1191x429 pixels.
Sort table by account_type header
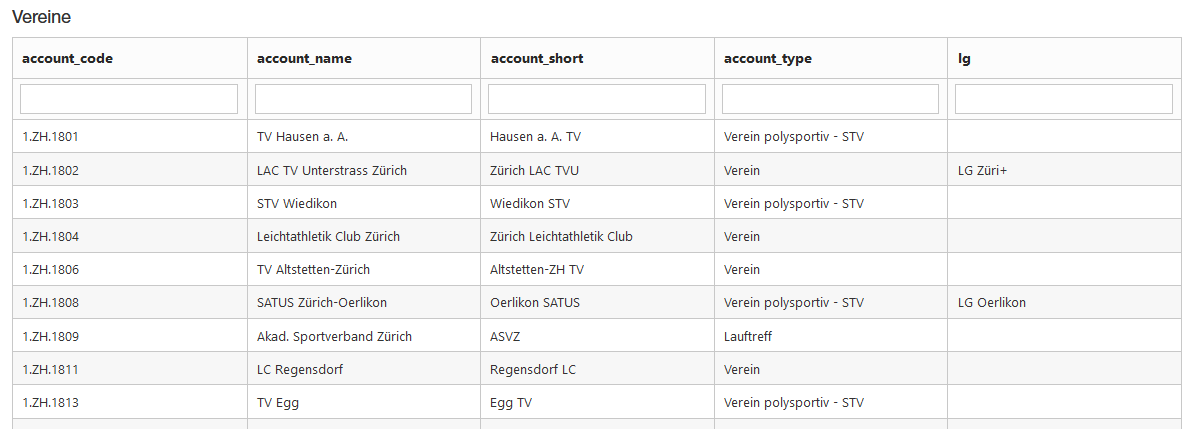[768, 58]
